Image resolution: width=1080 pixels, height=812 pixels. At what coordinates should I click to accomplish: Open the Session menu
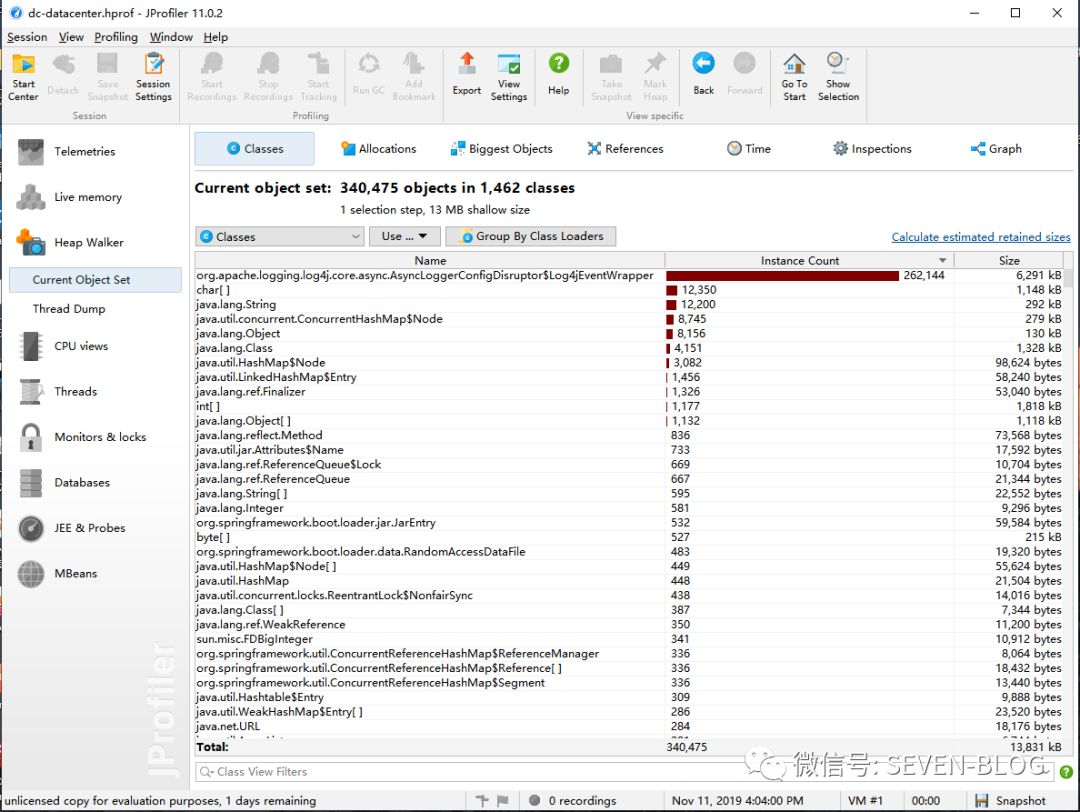(27, 37)
